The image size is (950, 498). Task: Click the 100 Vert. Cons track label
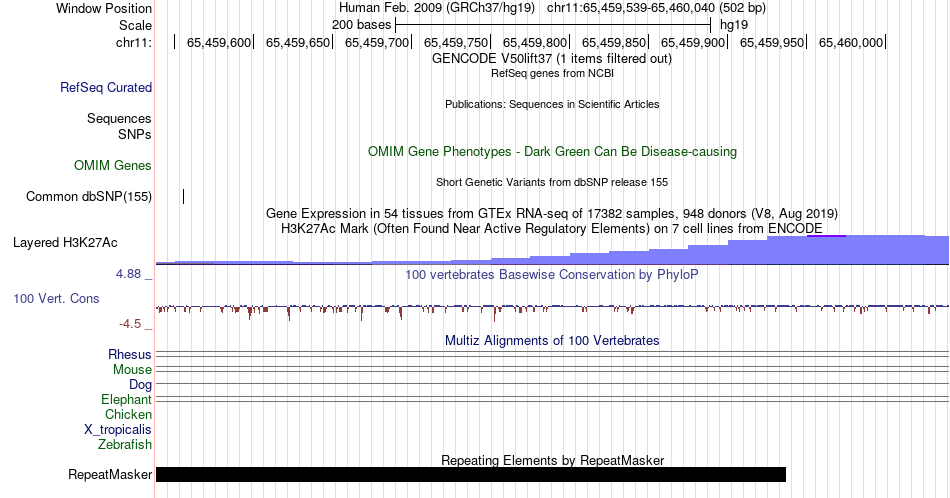tap(56, 298)
